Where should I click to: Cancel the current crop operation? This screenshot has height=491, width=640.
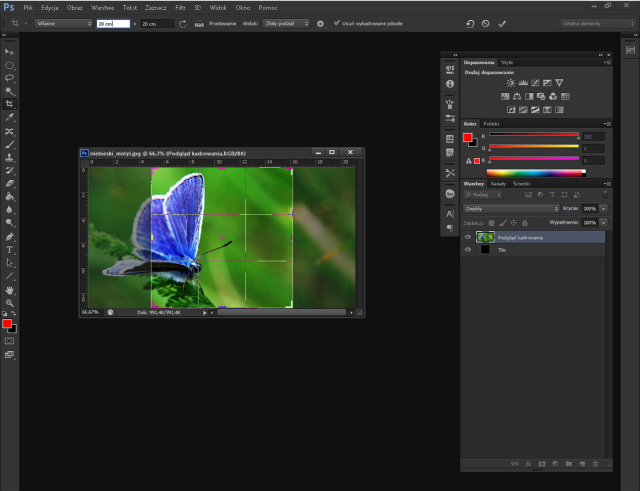[x=485, y=24]
